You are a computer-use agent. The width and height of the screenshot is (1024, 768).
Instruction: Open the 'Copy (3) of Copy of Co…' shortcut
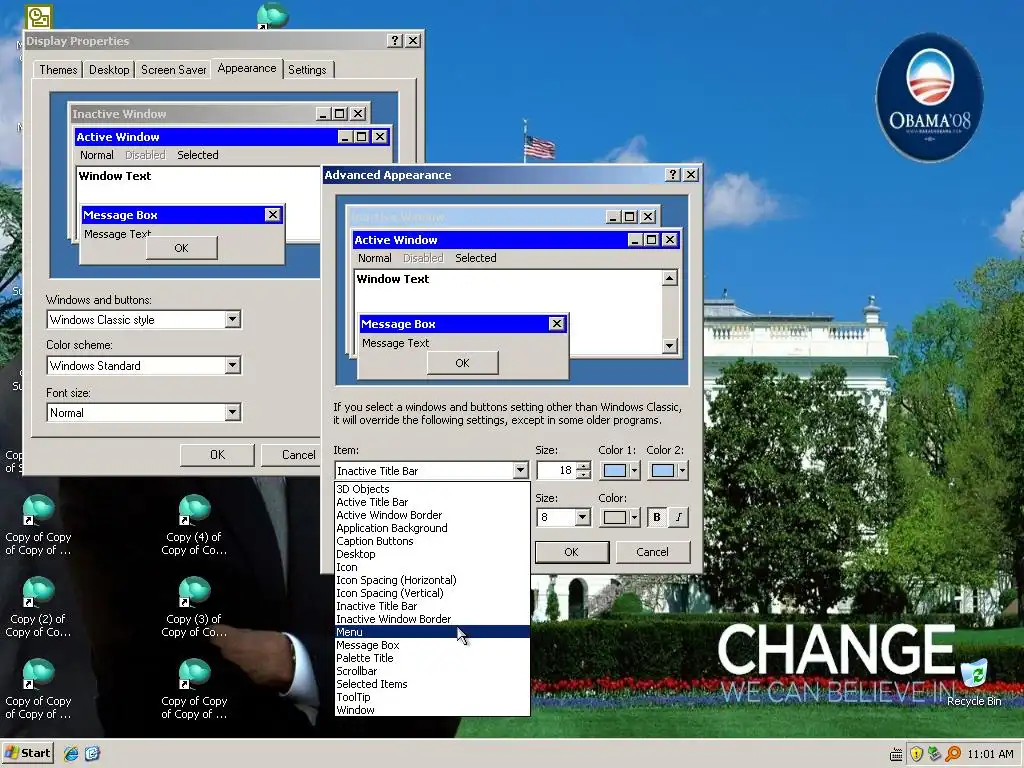(x=194, y=607)
